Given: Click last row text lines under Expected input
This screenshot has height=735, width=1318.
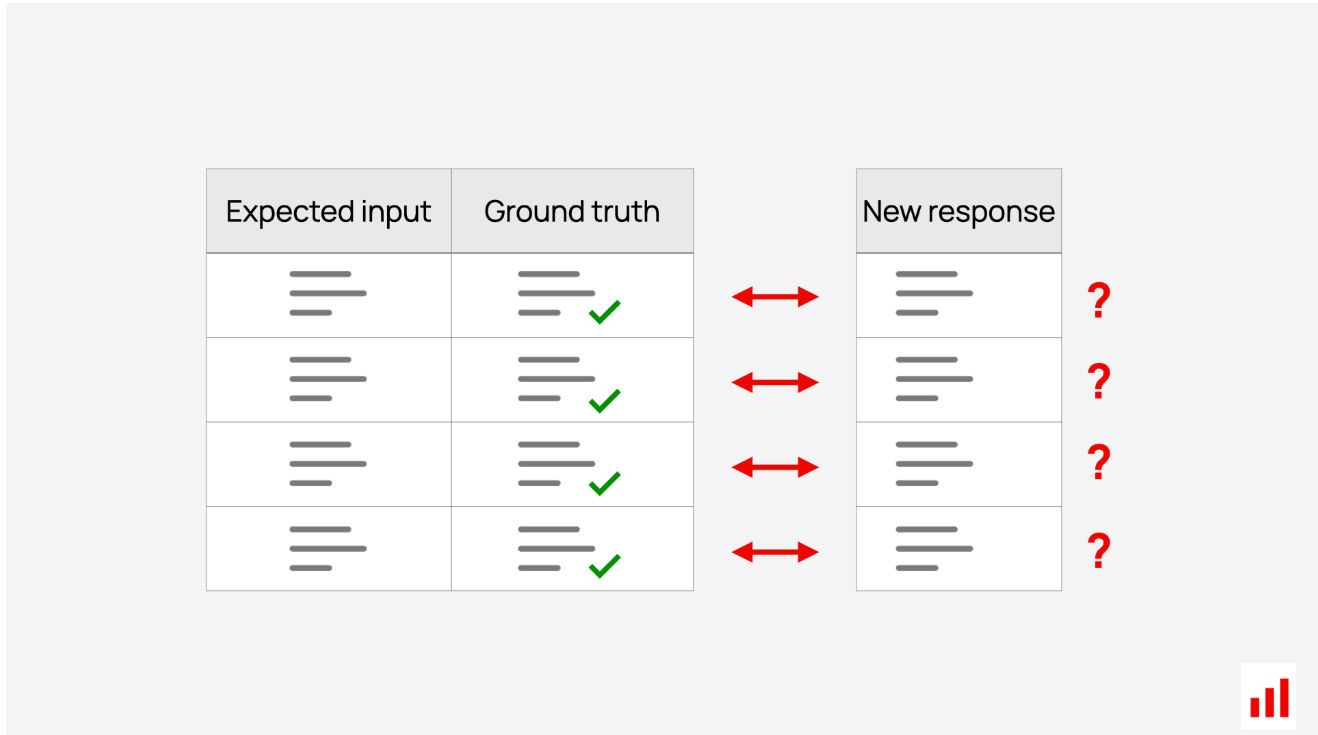Looking at the screenshot, I should [x=328, y=548].
